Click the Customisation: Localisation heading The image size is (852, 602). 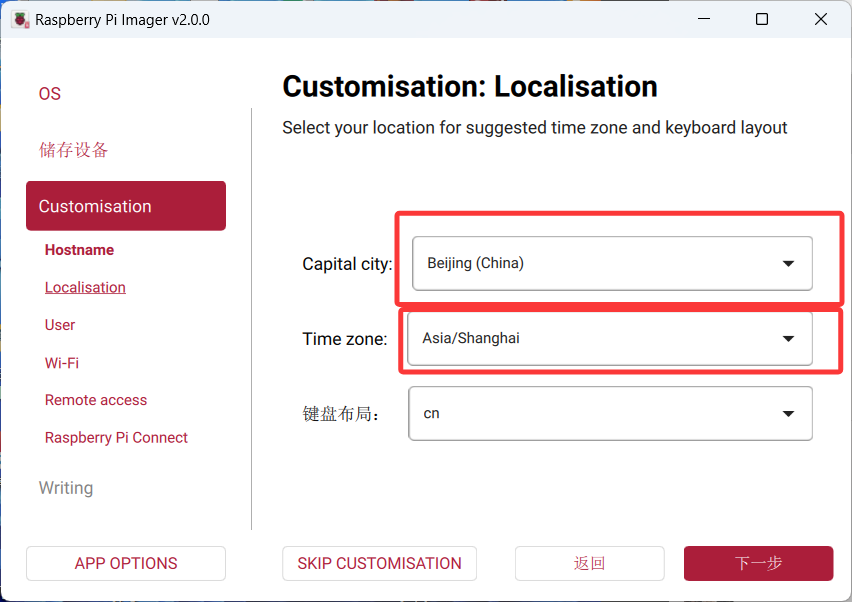coord(470,86)
